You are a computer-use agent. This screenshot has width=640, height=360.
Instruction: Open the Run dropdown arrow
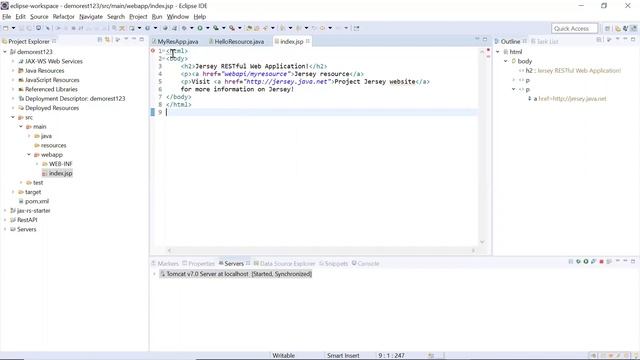tap(207, 28)
